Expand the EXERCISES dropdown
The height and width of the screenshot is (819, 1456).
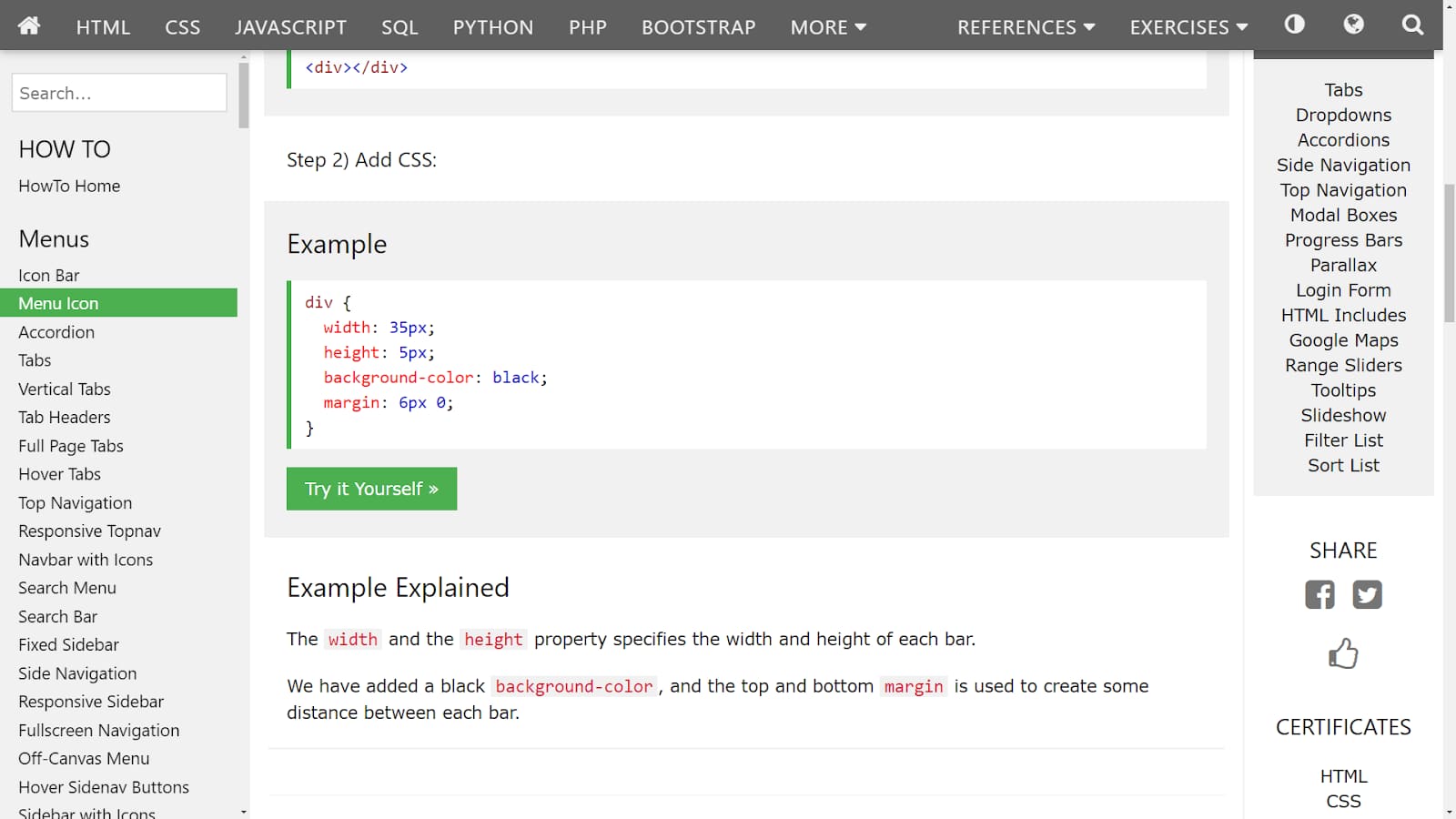[1188, 27]
